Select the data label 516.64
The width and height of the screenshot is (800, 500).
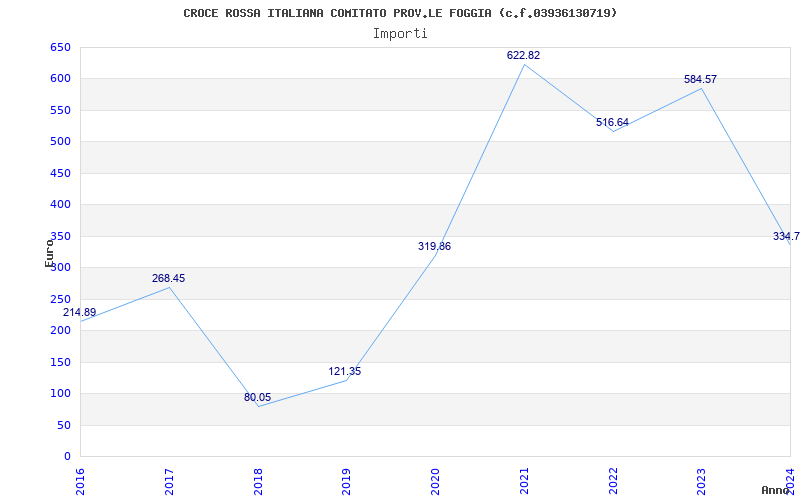tap(612, 122)
